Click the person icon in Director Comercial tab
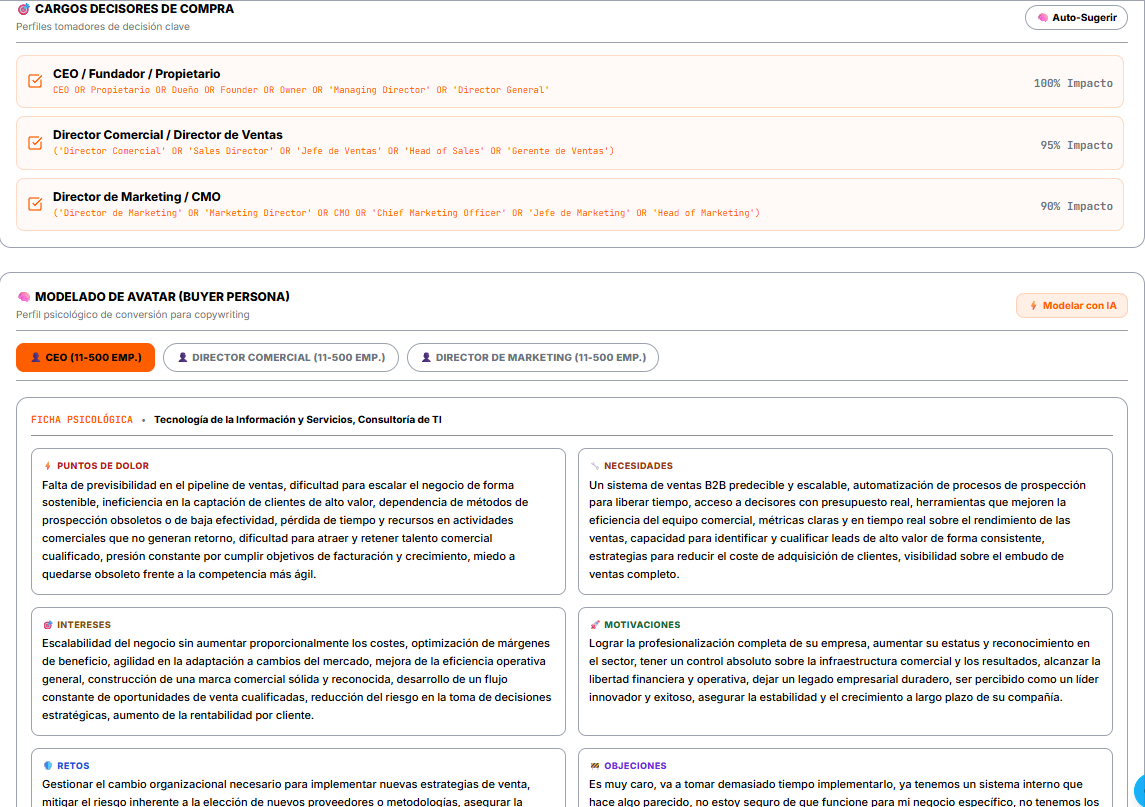Image resolution: width=1145 pixels, height=807 pixels. tap(183, 358)
